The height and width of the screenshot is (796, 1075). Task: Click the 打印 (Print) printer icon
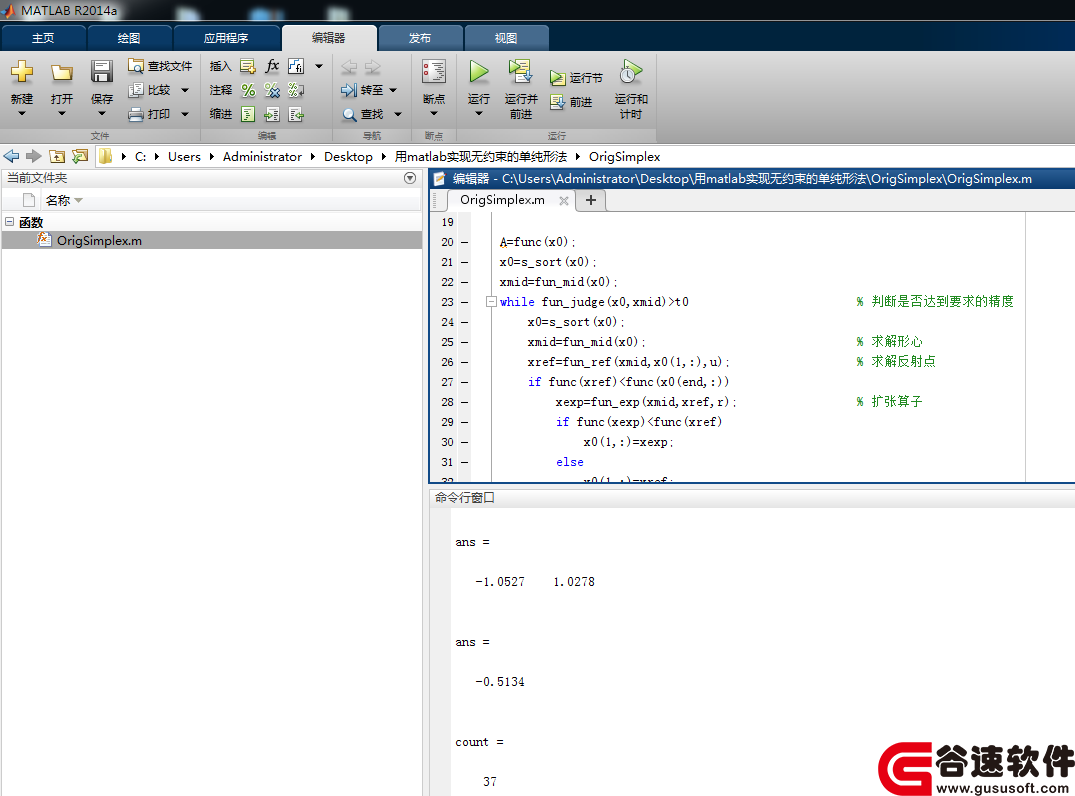click(x=136, y=114)
